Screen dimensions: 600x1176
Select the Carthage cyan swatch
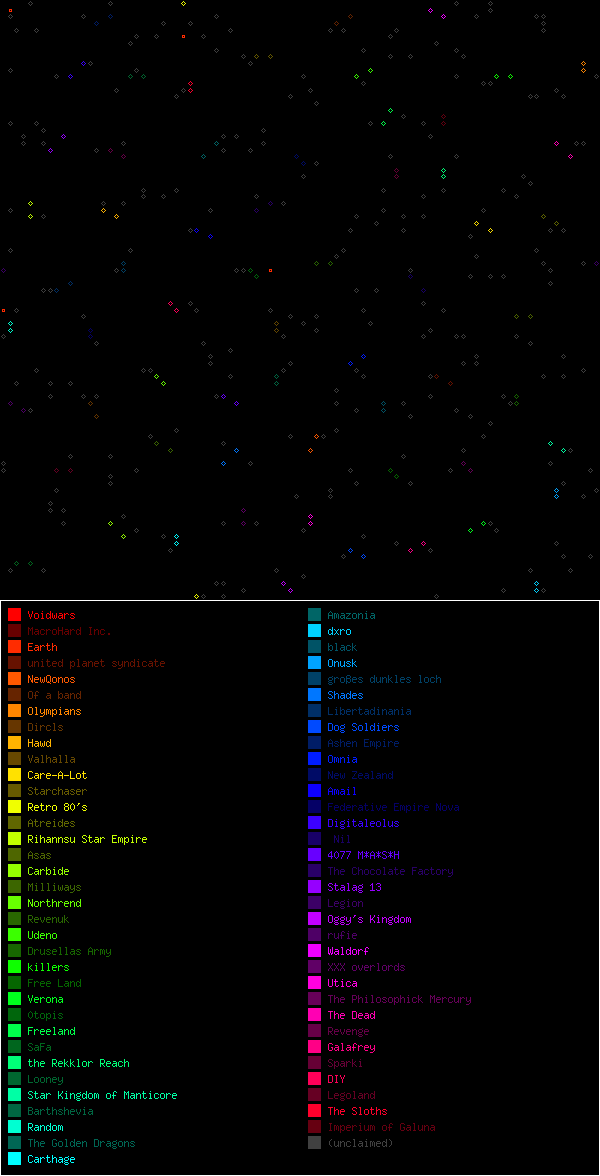(x=14, y=1159)
